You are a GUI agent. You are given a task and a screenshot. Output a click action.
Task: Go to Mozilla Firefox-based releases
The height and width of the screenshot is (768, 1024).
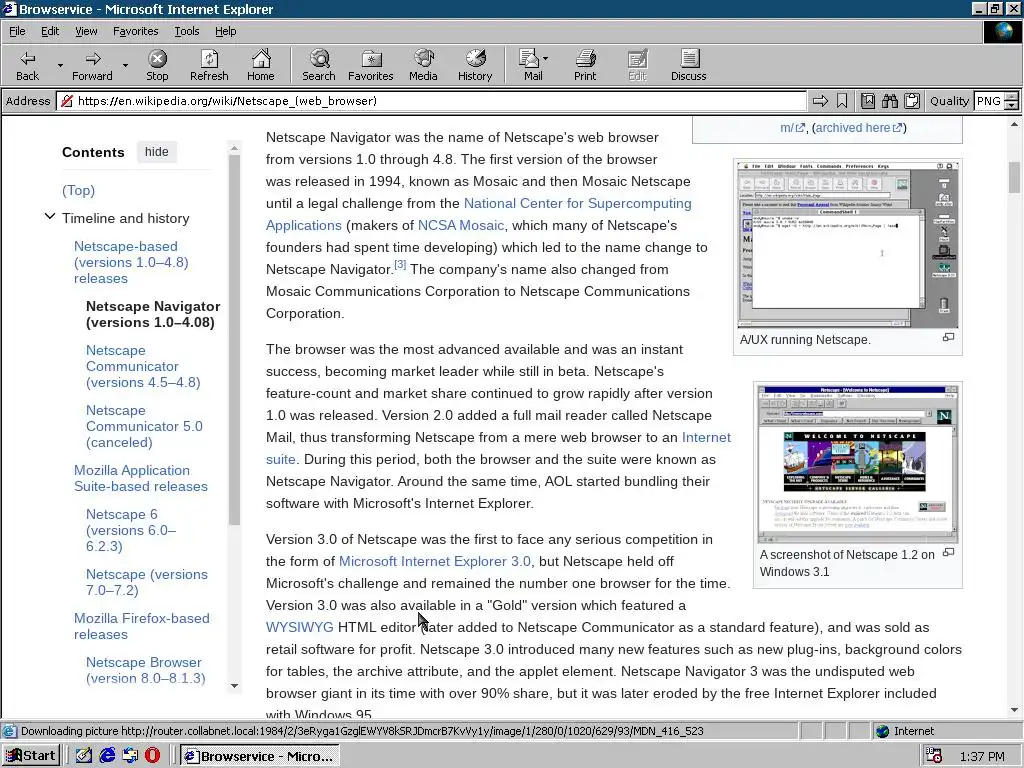(141, 626)
